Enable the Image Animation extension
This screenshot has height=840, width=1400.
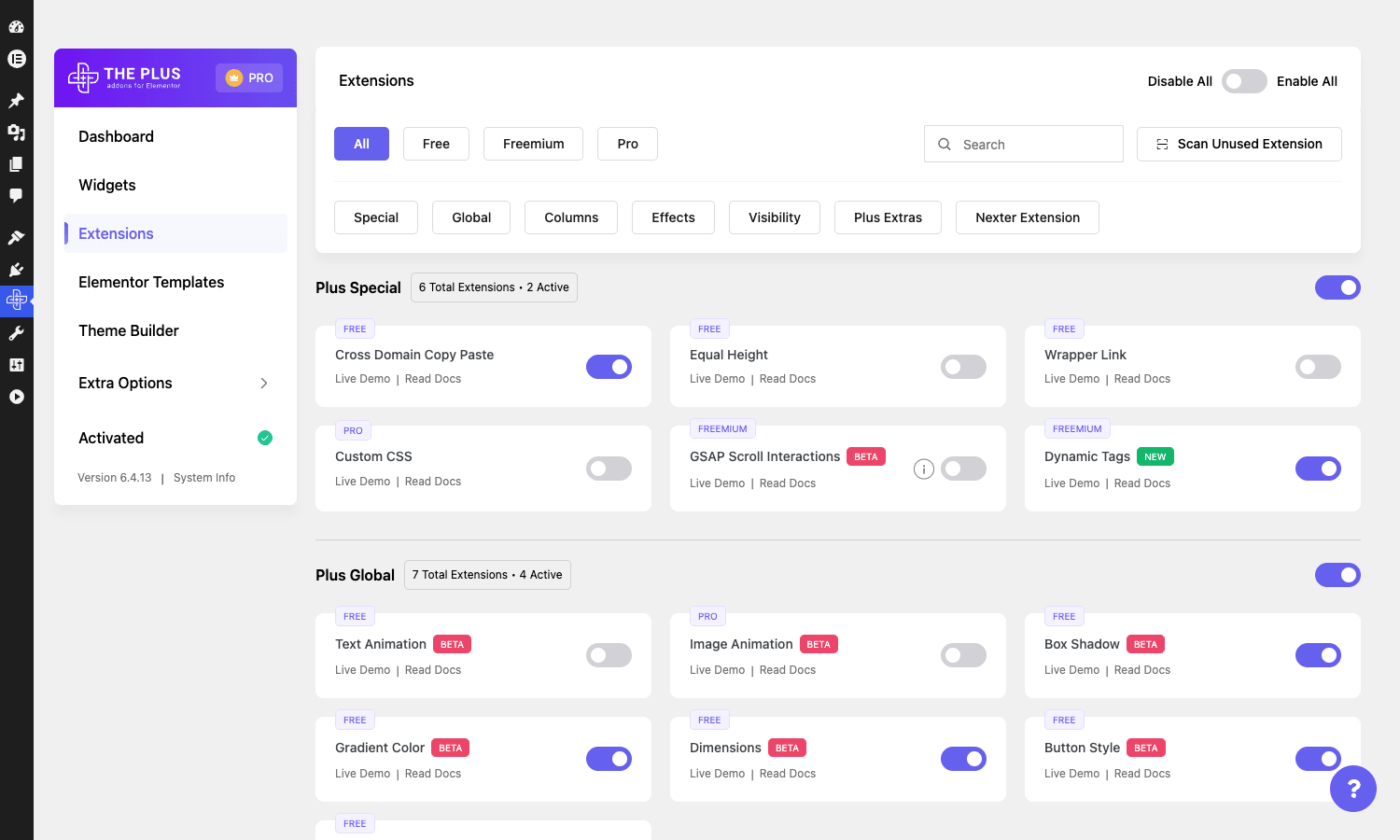pyautogui.click(x=963, y=655)
